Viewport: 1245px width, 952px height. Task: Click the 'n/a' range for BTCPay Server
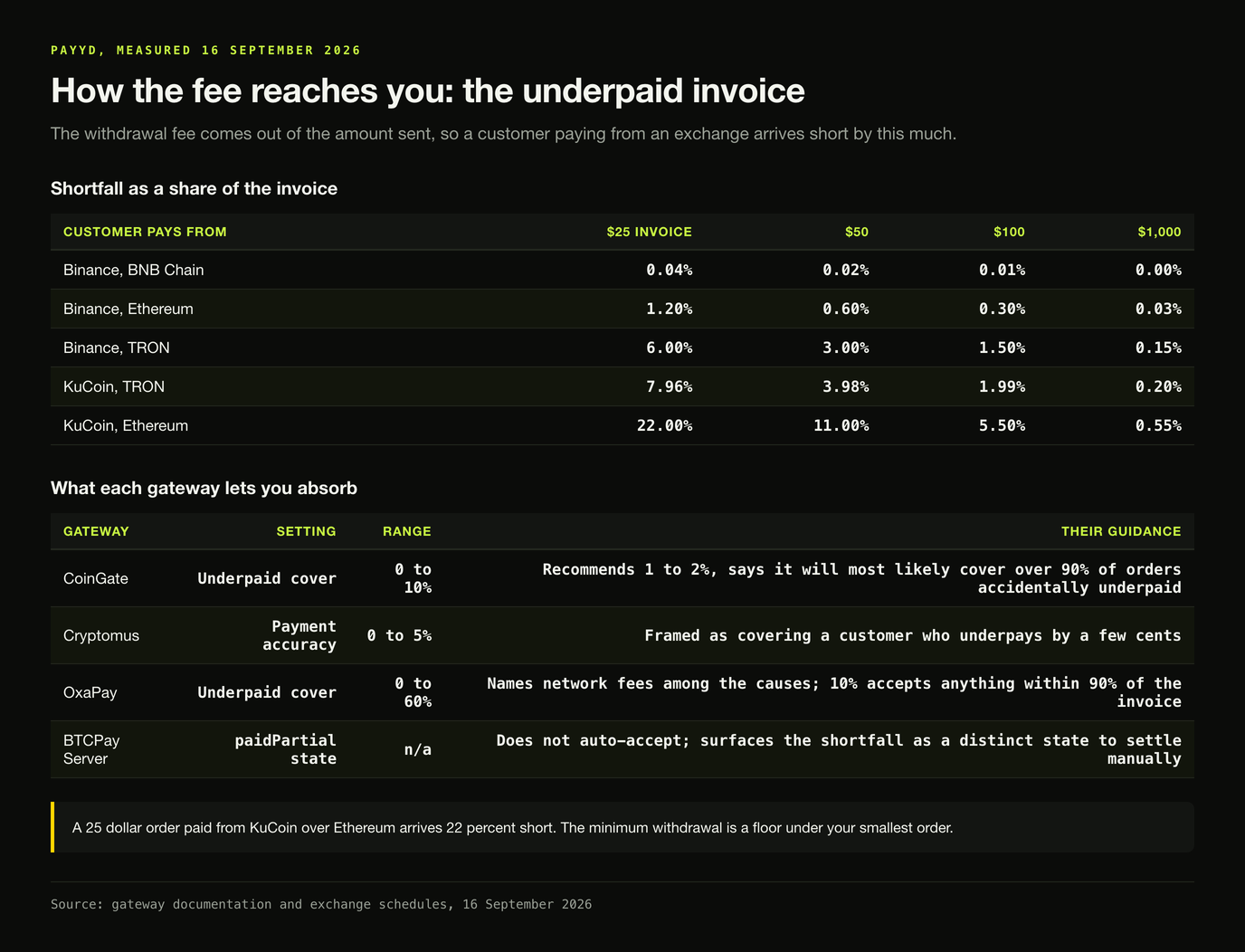tap(417, 749)
